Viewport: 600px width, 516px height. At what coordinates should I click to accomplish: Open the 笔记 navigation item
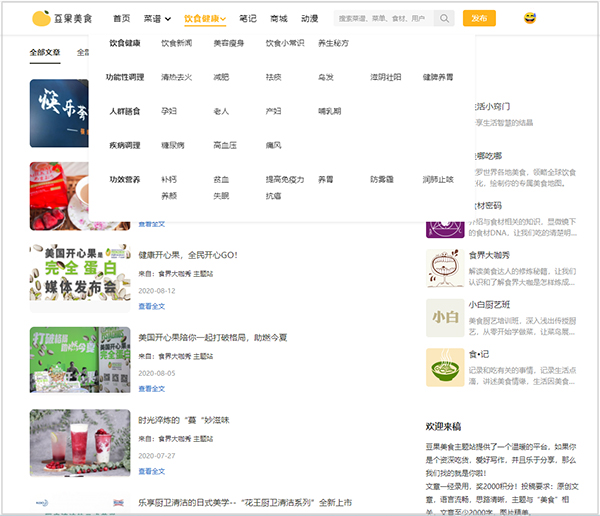(x=248, y=18)
